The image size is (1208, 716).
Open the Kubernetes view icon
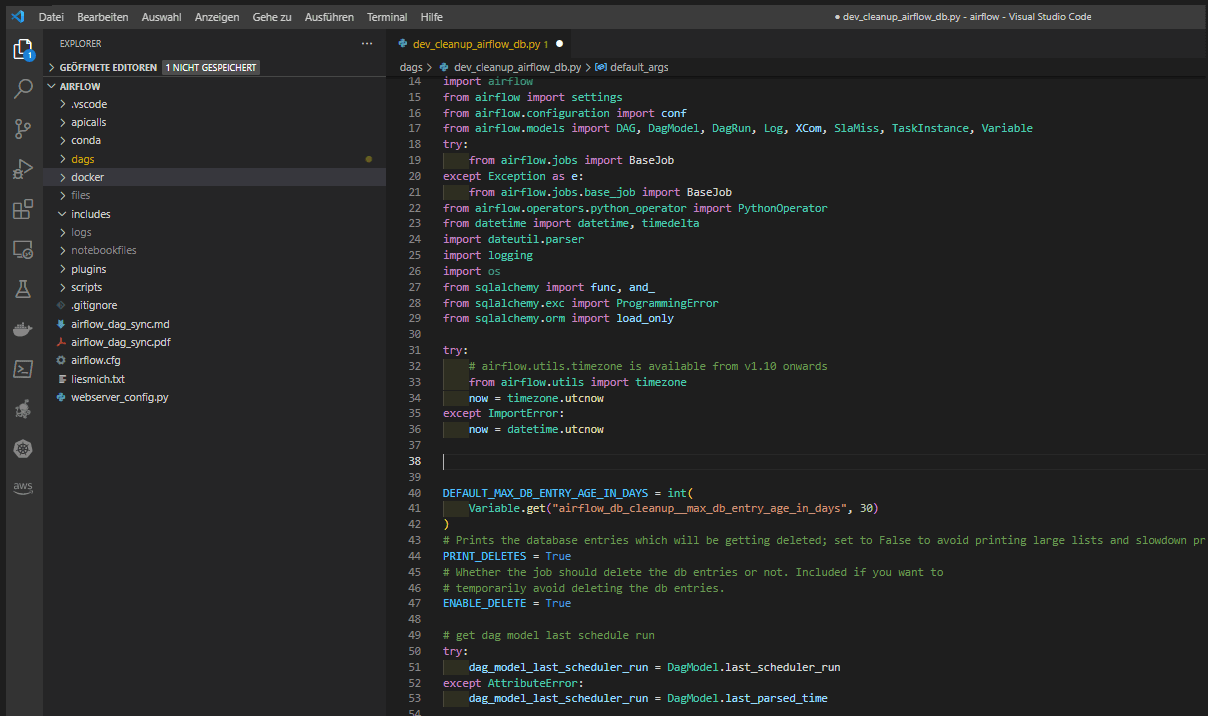pyautogui.click(x=22, y=449)
